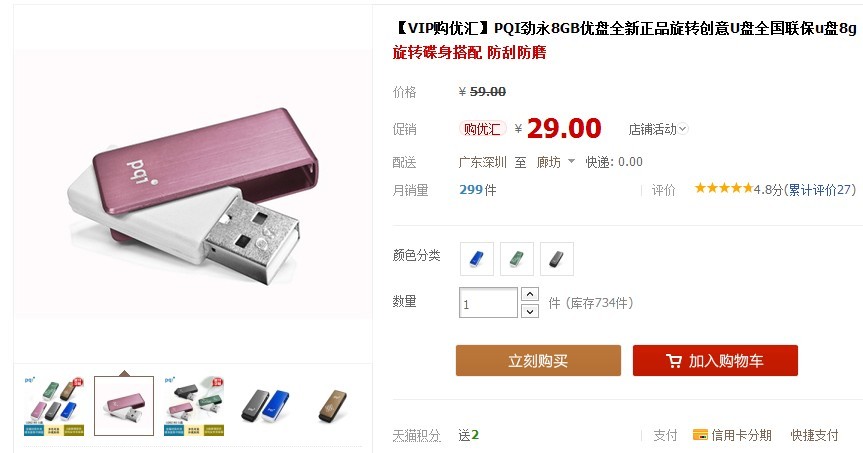Open the 累计评价27 reviews link

822,190
